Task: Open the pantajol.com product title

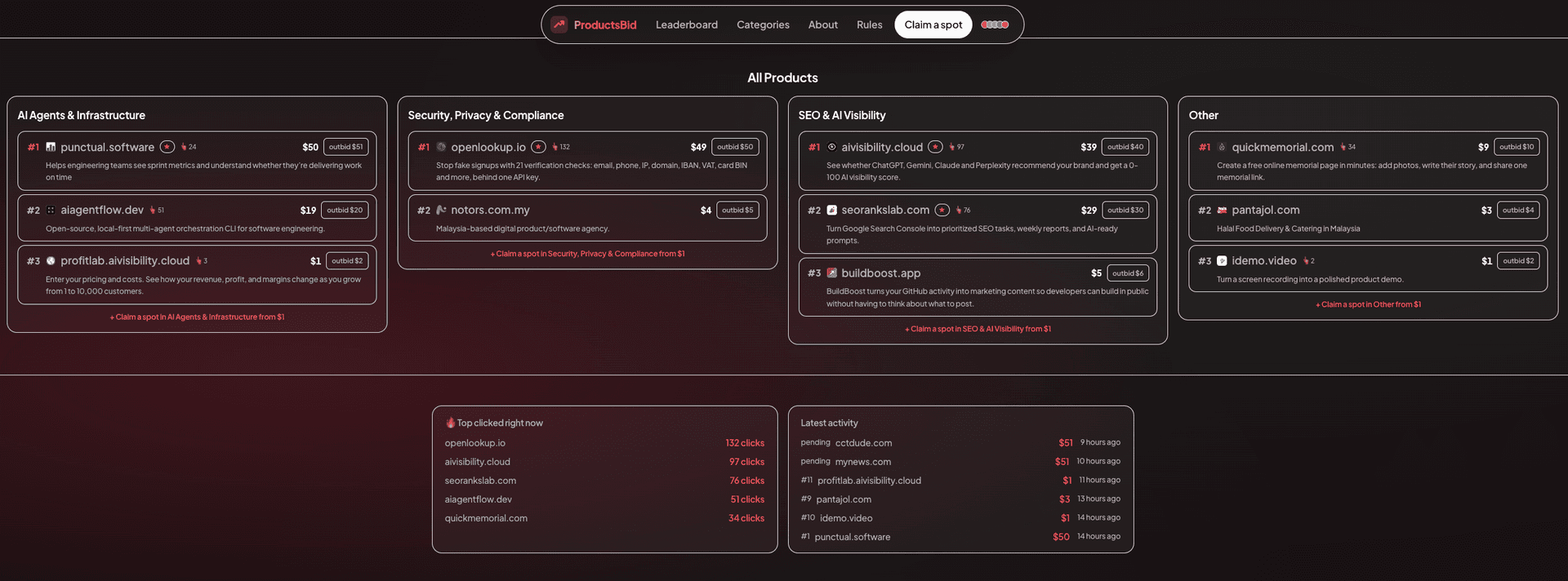Action: click(x=1266, y=210)
